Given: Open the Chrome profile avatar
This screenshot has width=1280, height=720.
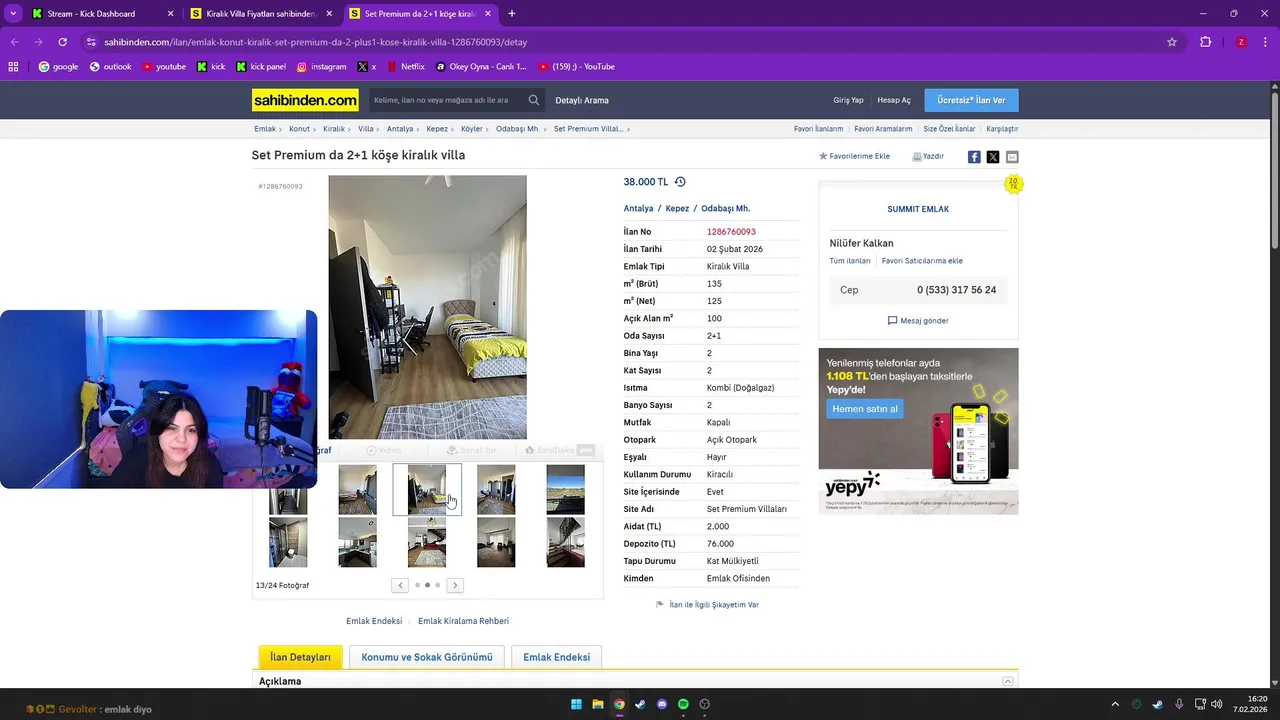Looking at the screenshot, I should [1241, 42].
